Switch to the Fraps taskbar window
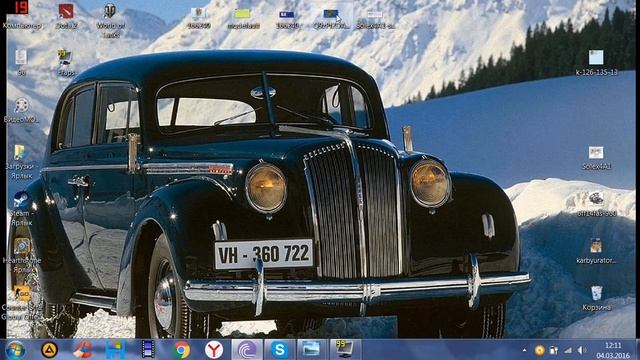The height and width of the screenshot is (360, 640). 345,350
